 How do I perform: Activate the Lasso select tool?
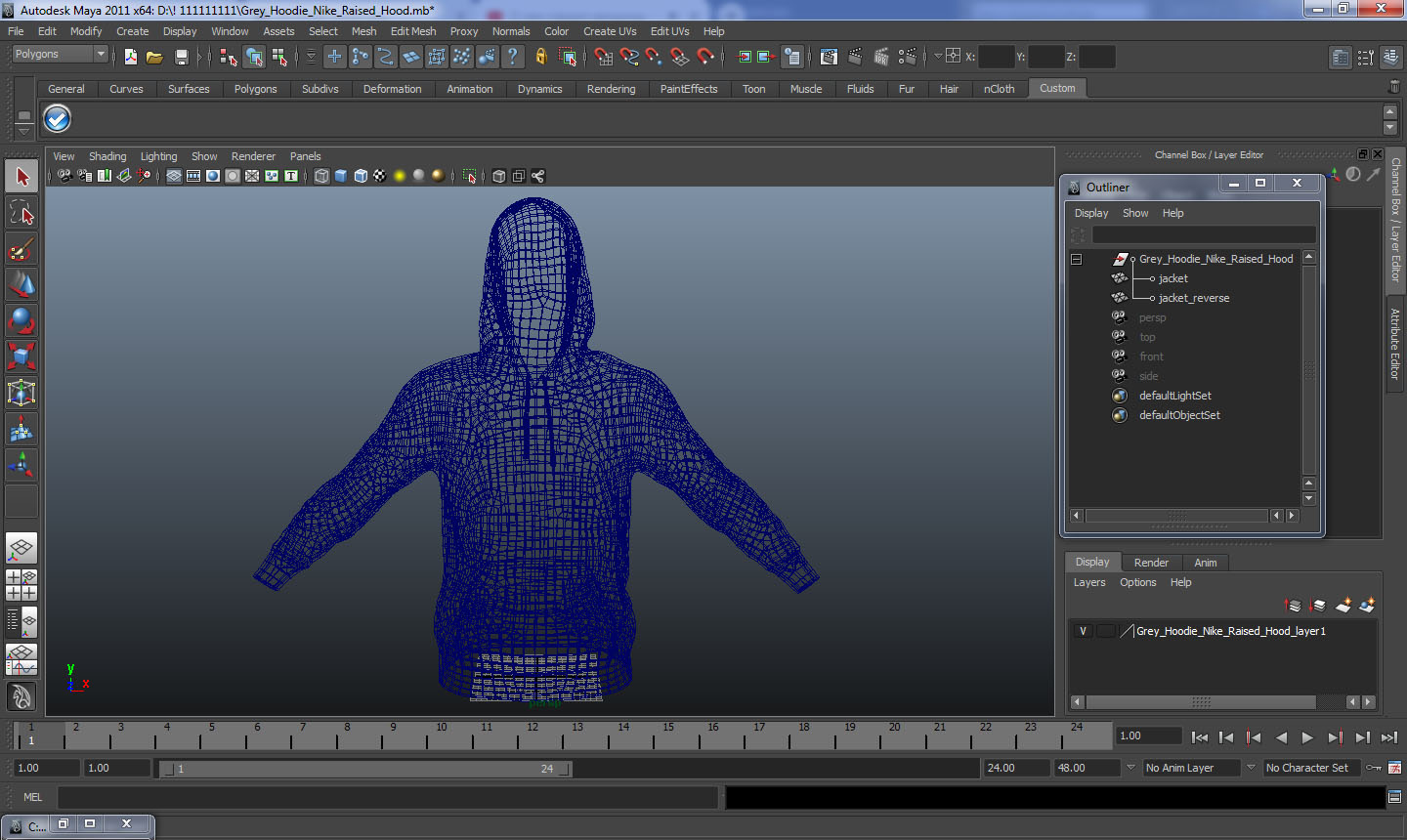(21, 213)
